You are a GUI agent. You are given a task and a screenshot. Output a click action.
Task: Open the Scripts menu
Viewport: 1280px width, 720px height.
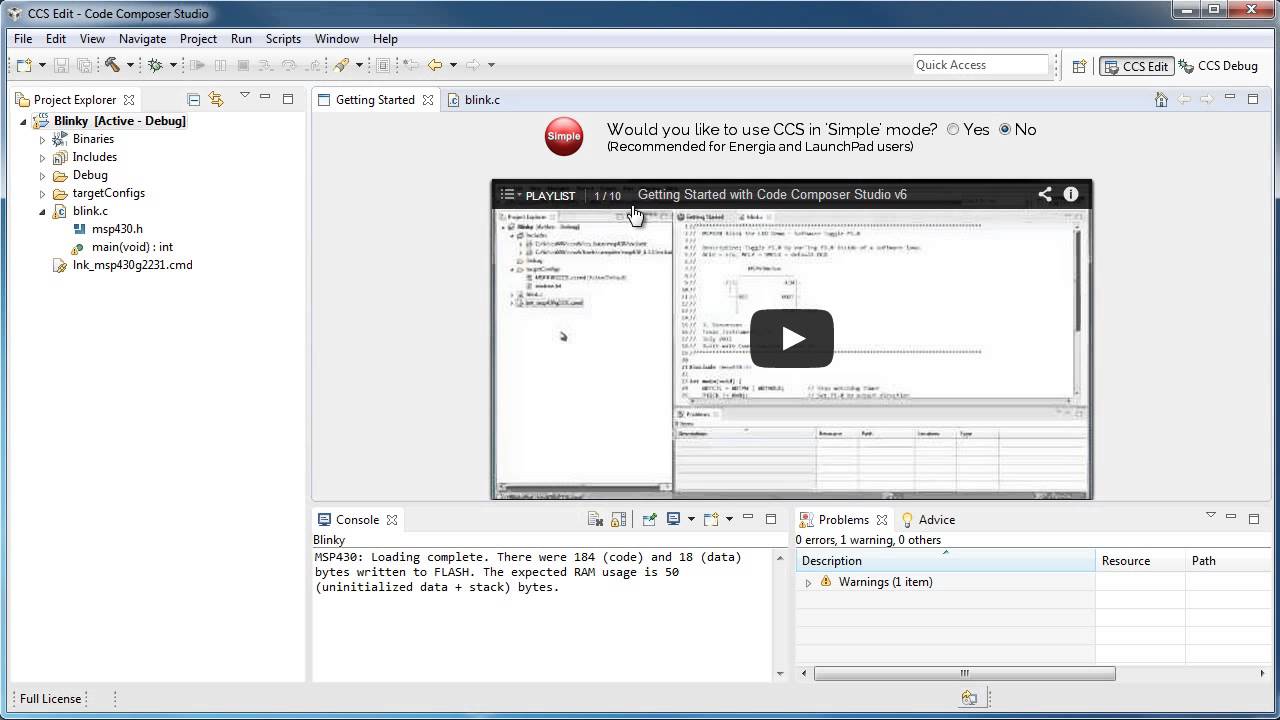pyautogui.click(x=283, y=39)
